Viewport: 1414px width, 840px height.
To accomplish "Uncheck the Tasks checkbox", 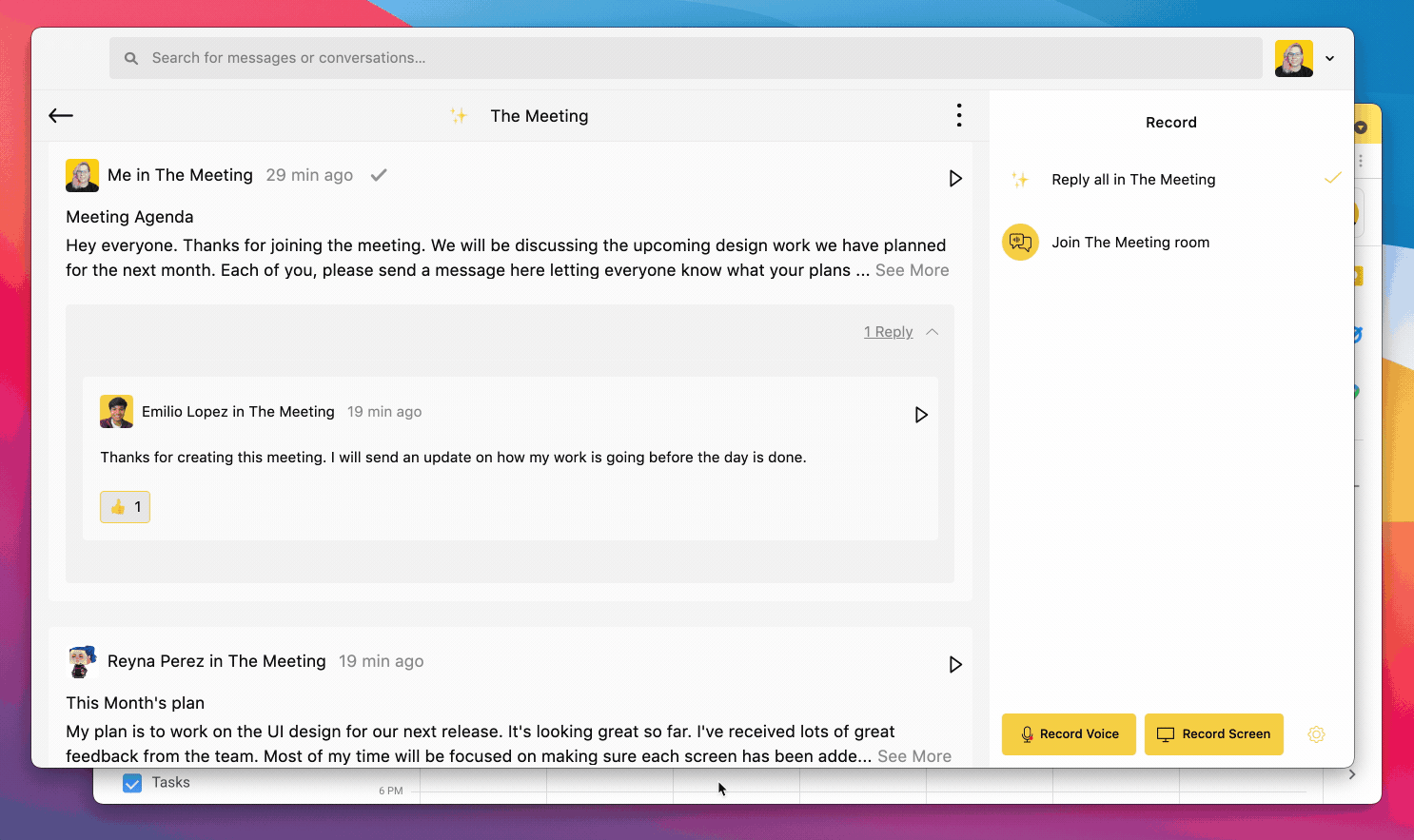I will point(131,782).
